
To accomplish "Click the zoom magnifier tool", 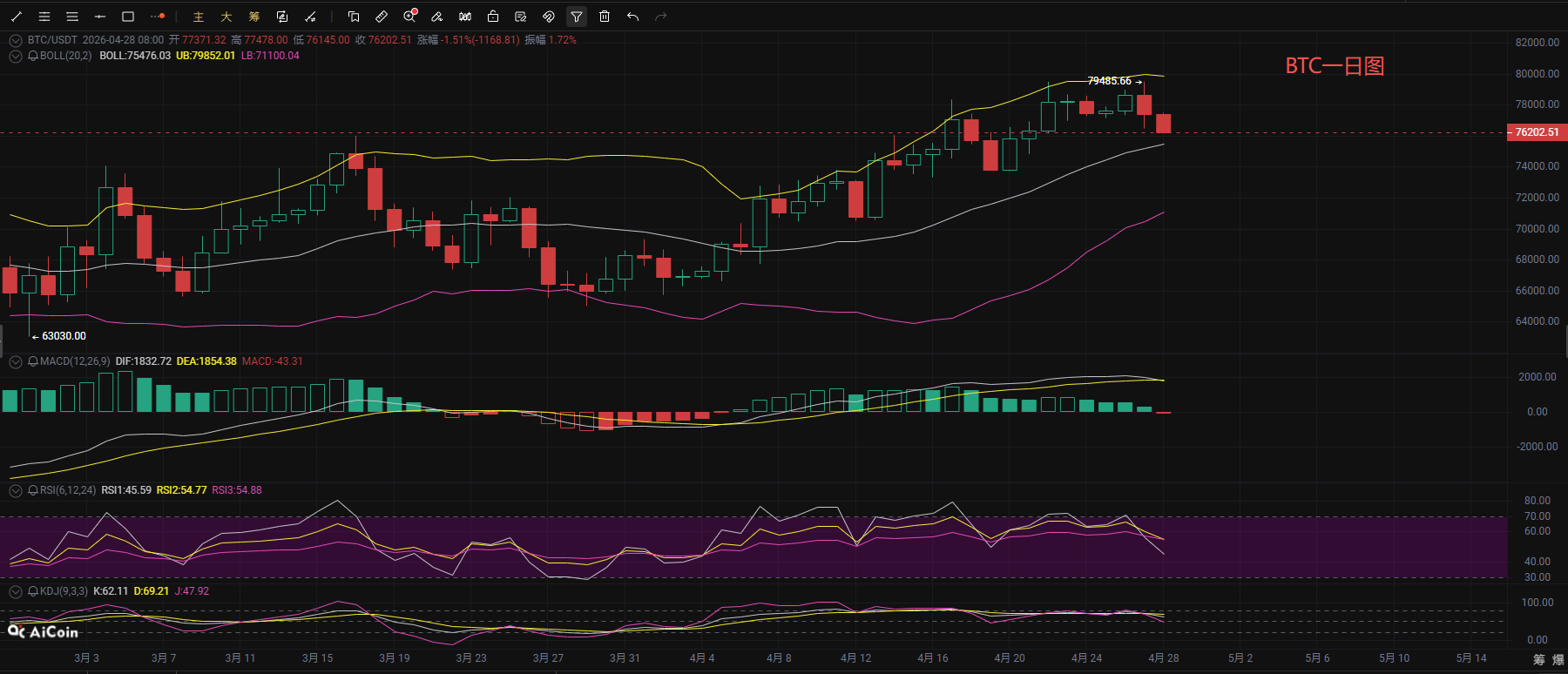I will (x=409, y=17).
